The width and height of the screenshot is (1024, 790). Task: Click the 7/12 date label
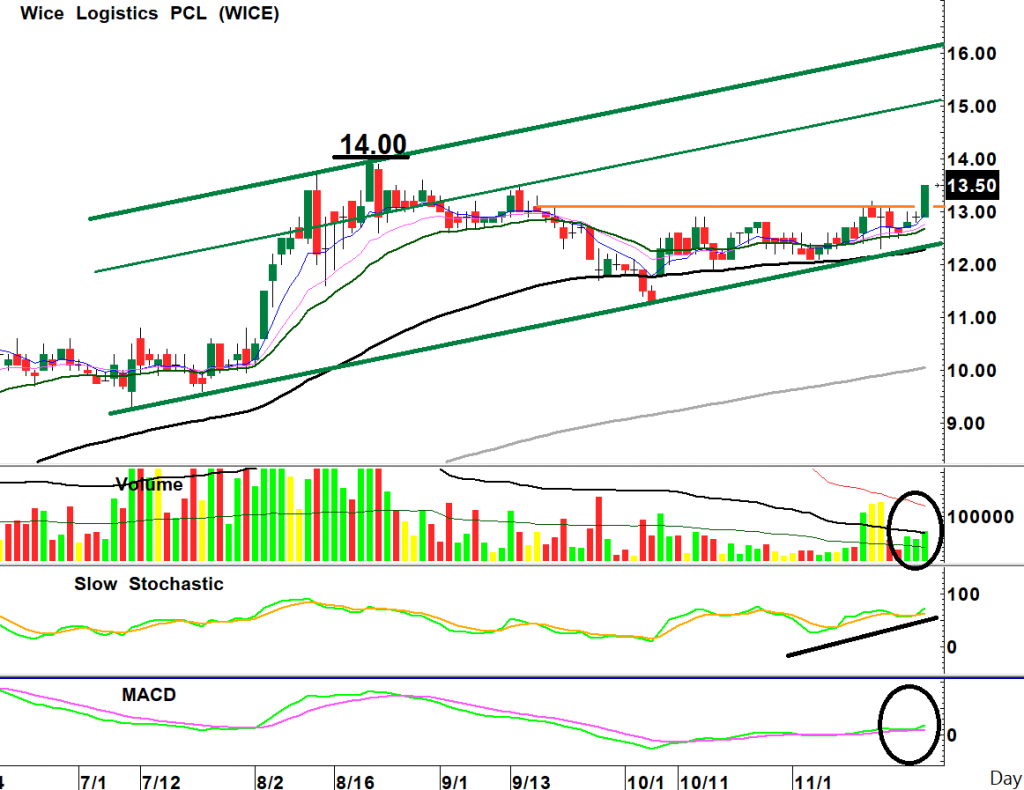[x=161, y=782]
